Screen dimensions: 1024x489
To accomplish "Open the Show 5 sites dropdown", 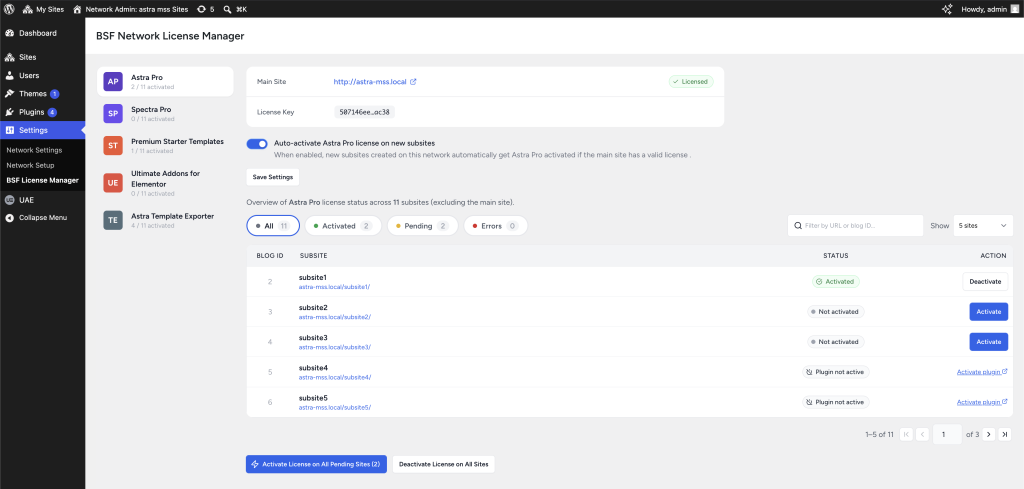I will point(983,226).
